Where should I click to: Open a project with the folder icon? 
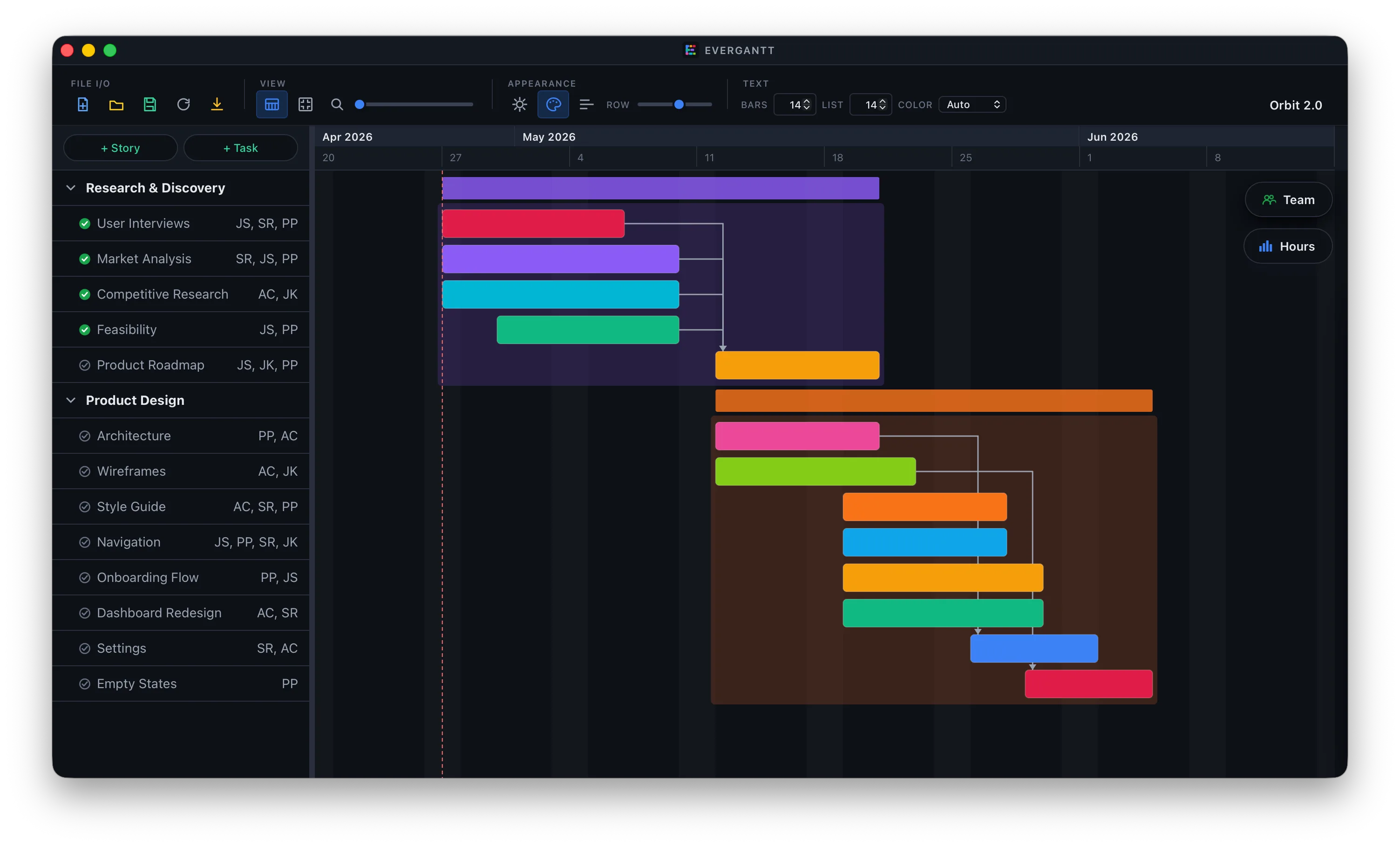tap(116, 105)
